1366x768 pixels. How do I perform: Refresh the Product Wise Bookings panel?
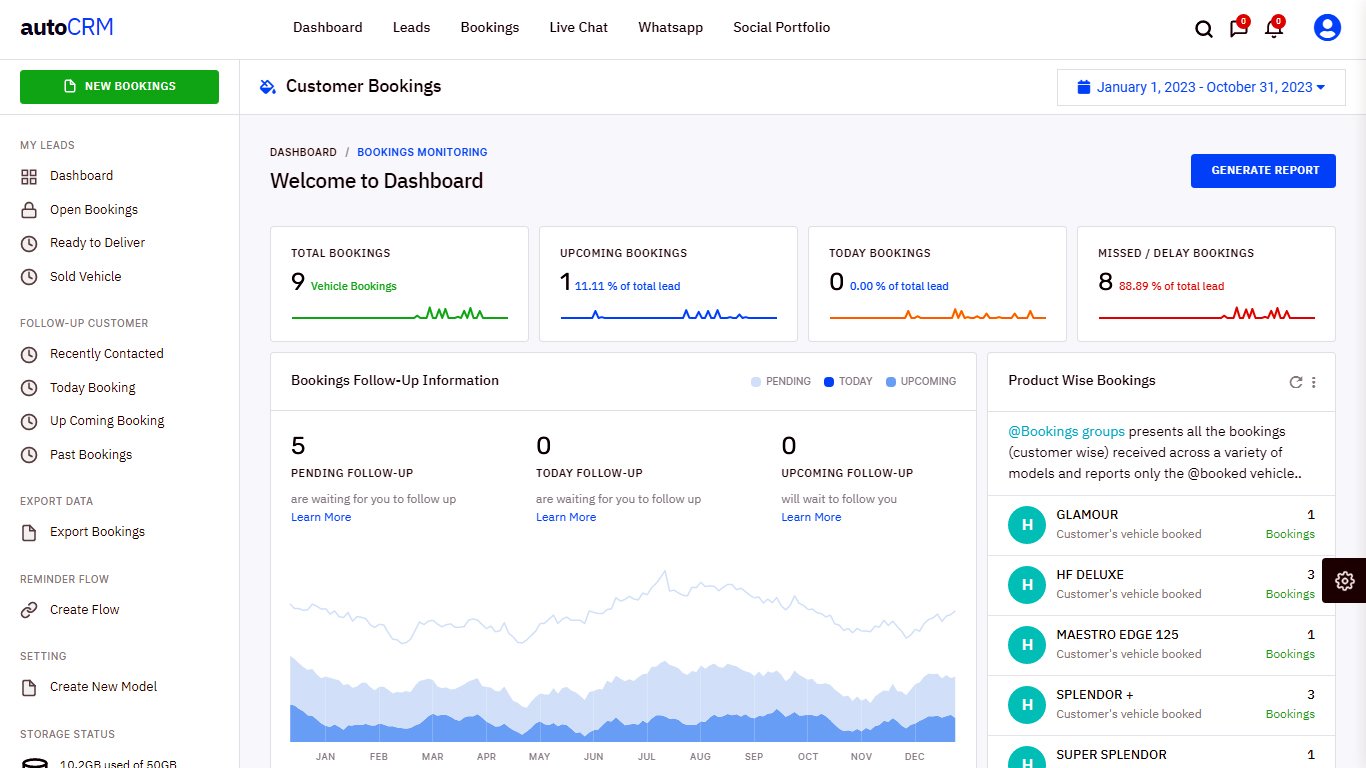point(1296,382)
